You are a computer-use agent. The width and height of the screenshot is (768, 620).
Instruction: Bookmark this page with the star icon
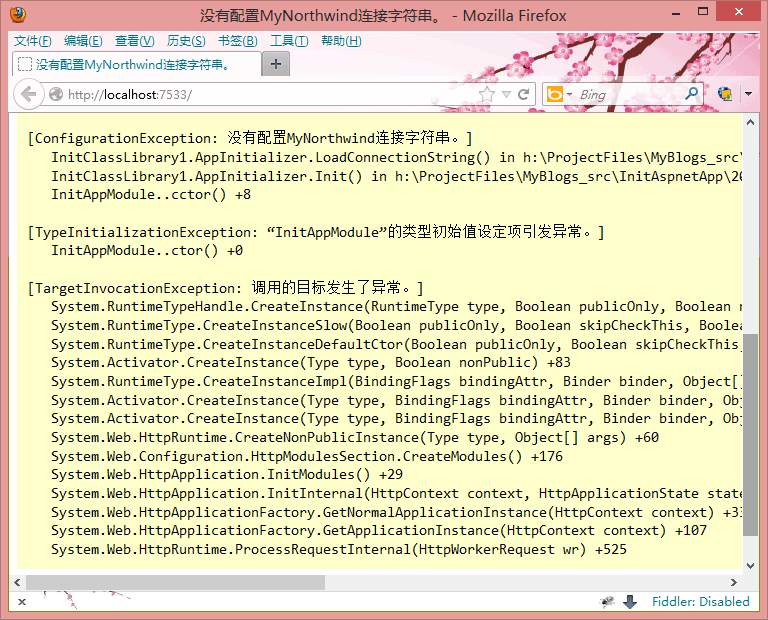(x=486, y=94)
